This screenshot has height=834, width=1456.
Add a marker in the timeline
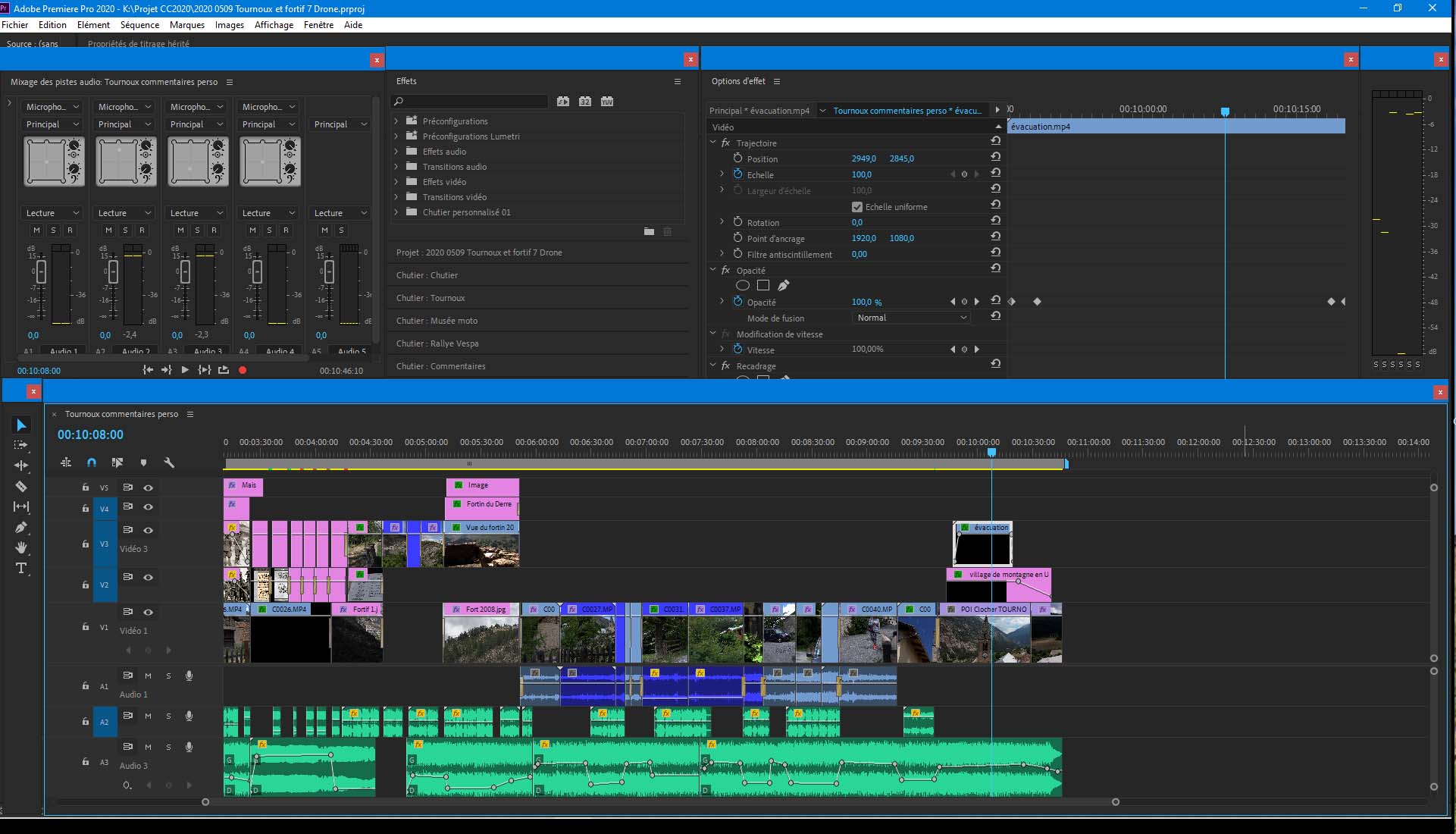(x=143, y=462)
